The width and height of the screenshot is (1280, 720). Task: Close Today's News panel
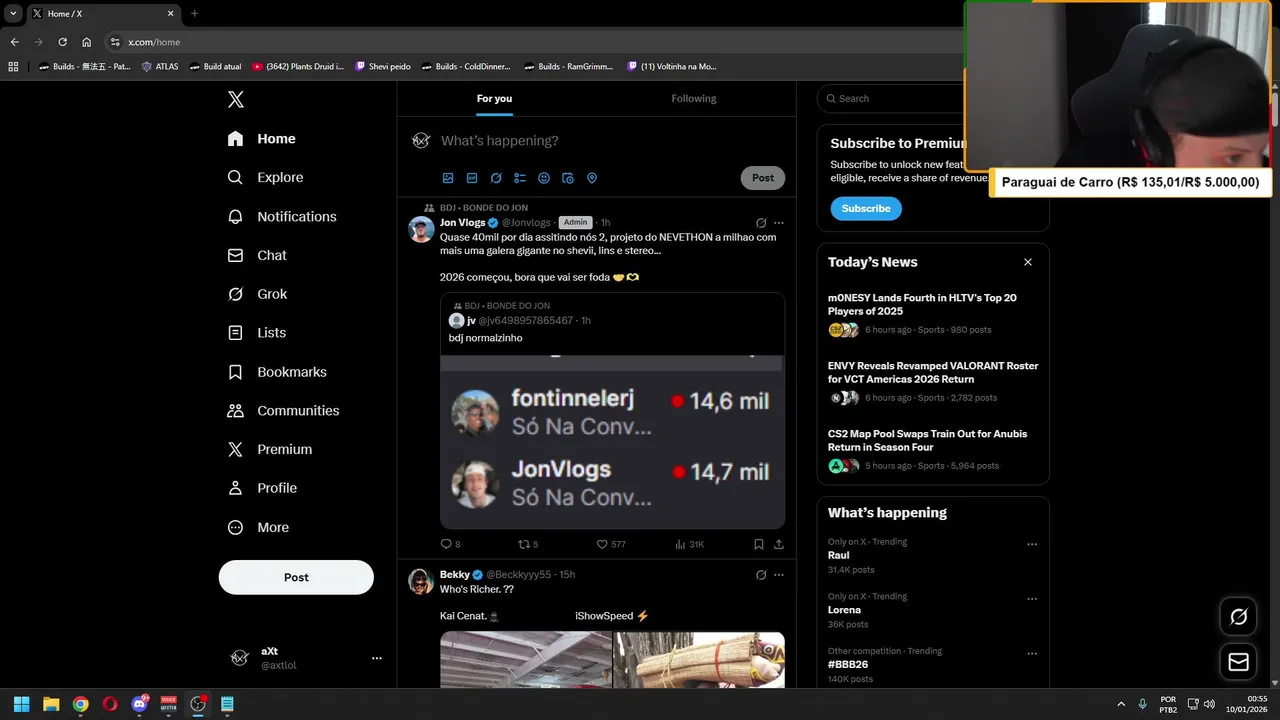click(1028, 262)
